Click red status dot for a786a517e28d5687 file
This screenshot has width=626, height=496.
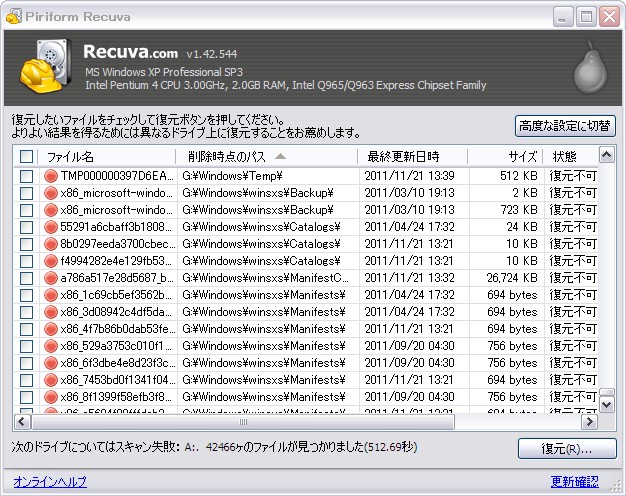coord(51,278)
